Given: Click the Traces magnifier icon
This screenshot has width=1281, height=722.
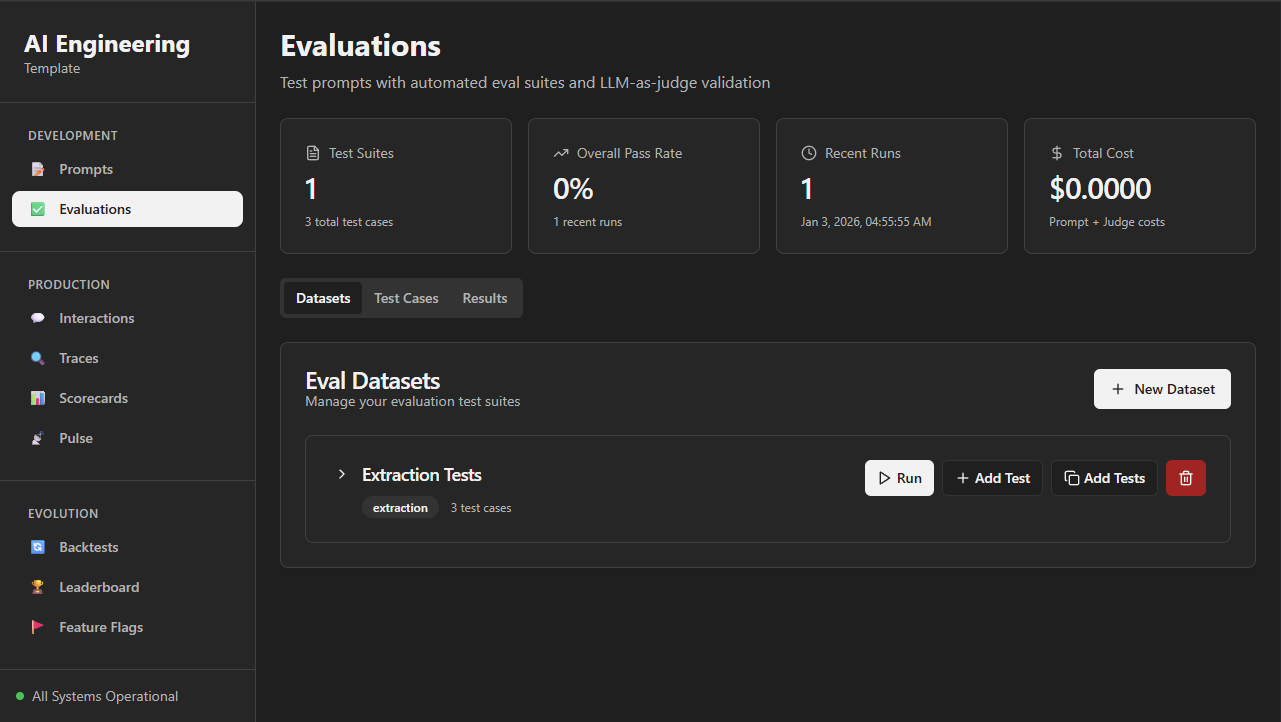Looking at the screenshot, I should [x=37, y=357].
